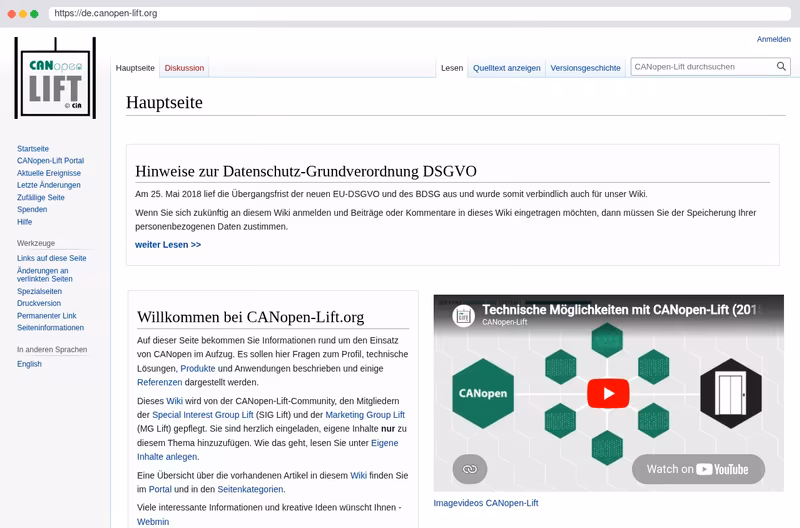Open Links auf diese Seite
The image size is (800, 528).
click(52, 258)
